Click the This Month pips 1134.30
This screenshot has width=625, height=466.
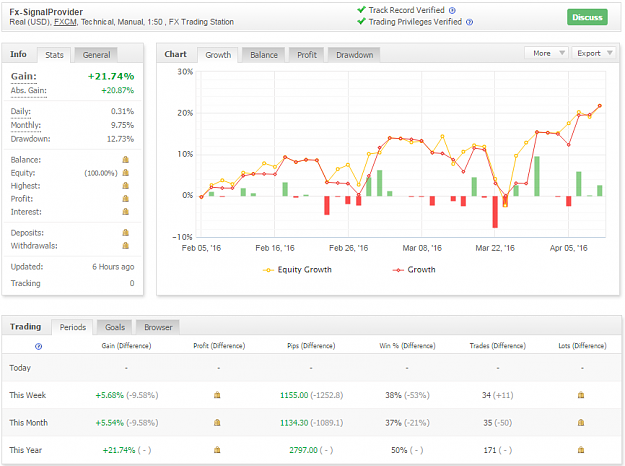click(294, 423)
